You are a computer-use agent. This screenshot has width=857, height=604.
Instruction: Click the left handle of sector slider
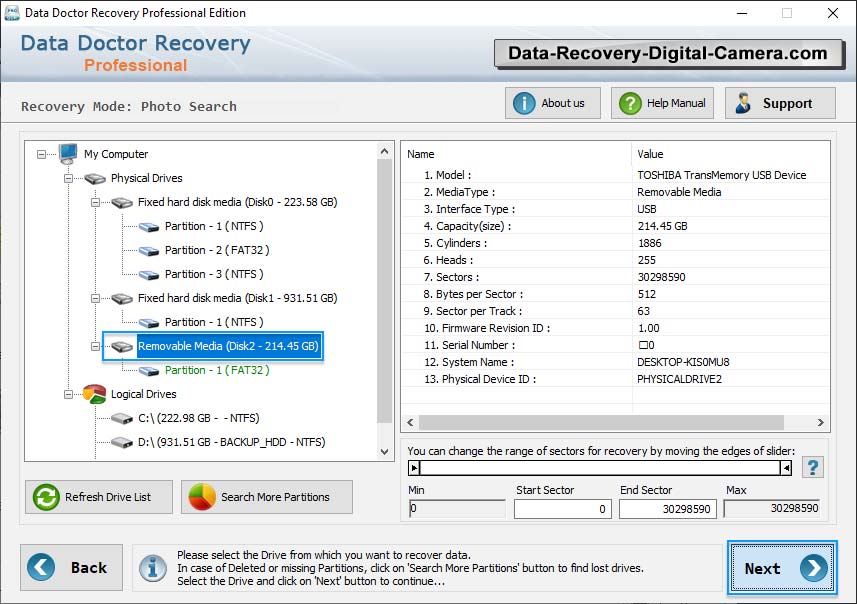[x=414, y=468]
